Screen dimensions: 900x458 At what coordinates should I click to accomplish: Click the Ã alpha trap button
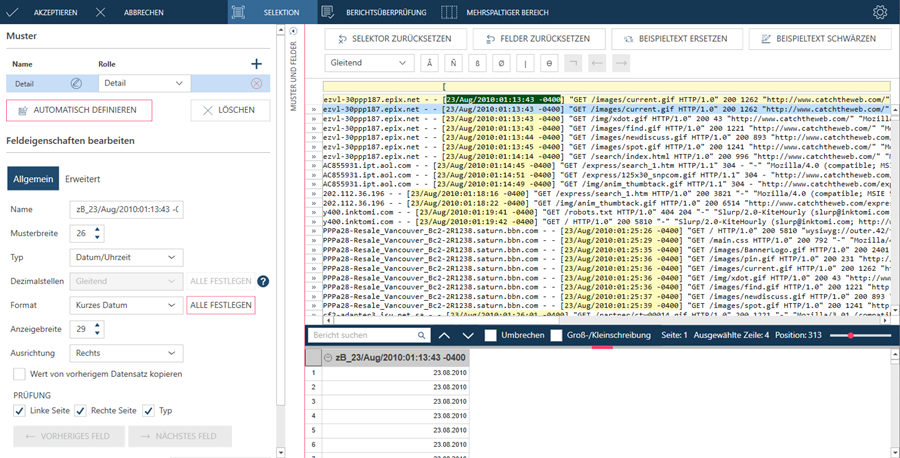coord(429,63)
